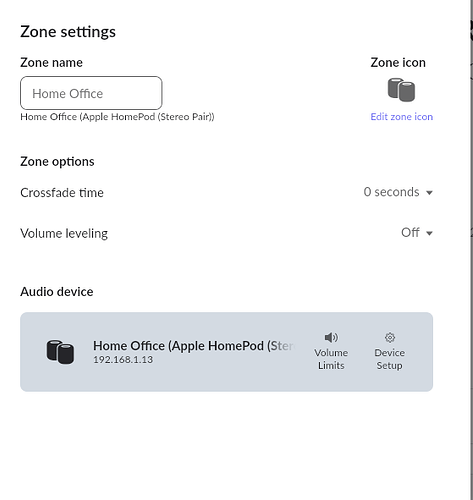
Task: Select the Off volume leveling value
Action: point(410,232)
